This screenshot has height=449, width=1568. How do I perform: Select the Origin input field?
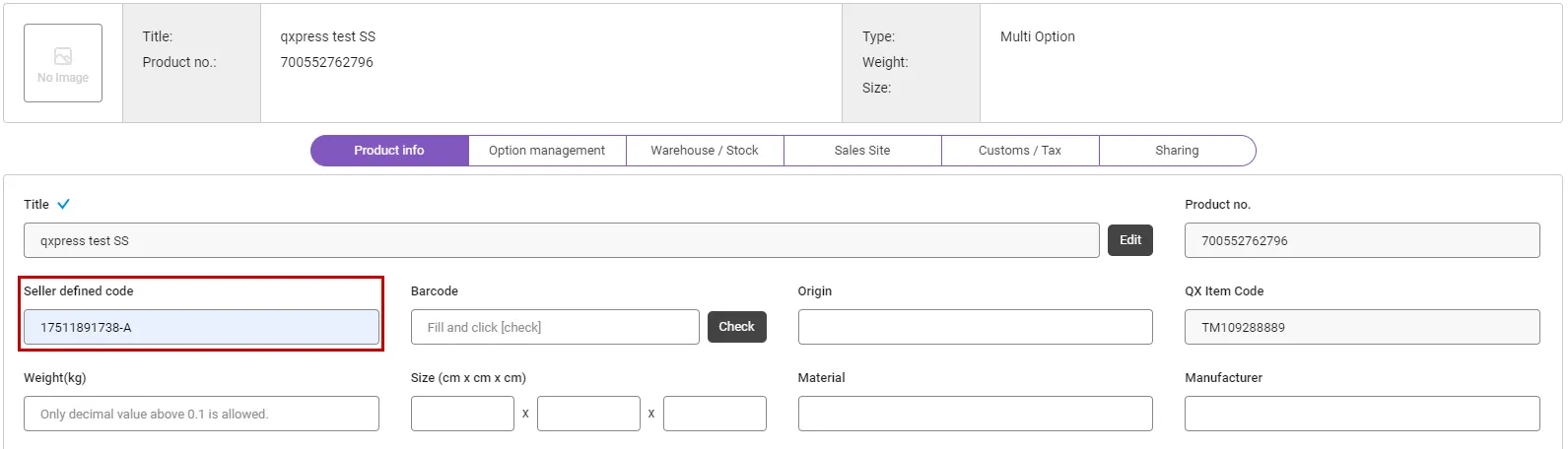tap(975, 327)
